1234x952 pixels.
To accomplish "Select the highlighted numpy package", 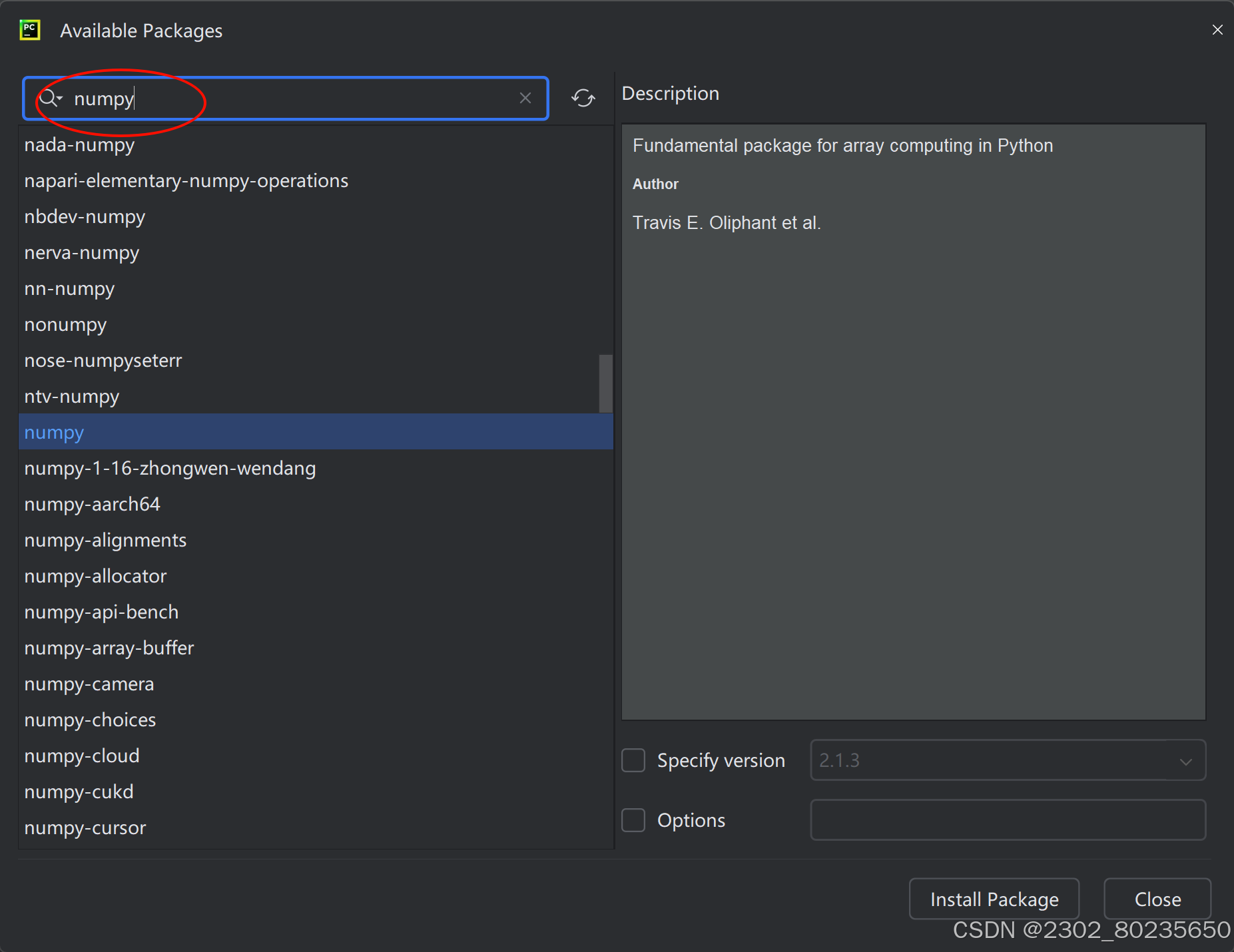I will tap(316, 432).
